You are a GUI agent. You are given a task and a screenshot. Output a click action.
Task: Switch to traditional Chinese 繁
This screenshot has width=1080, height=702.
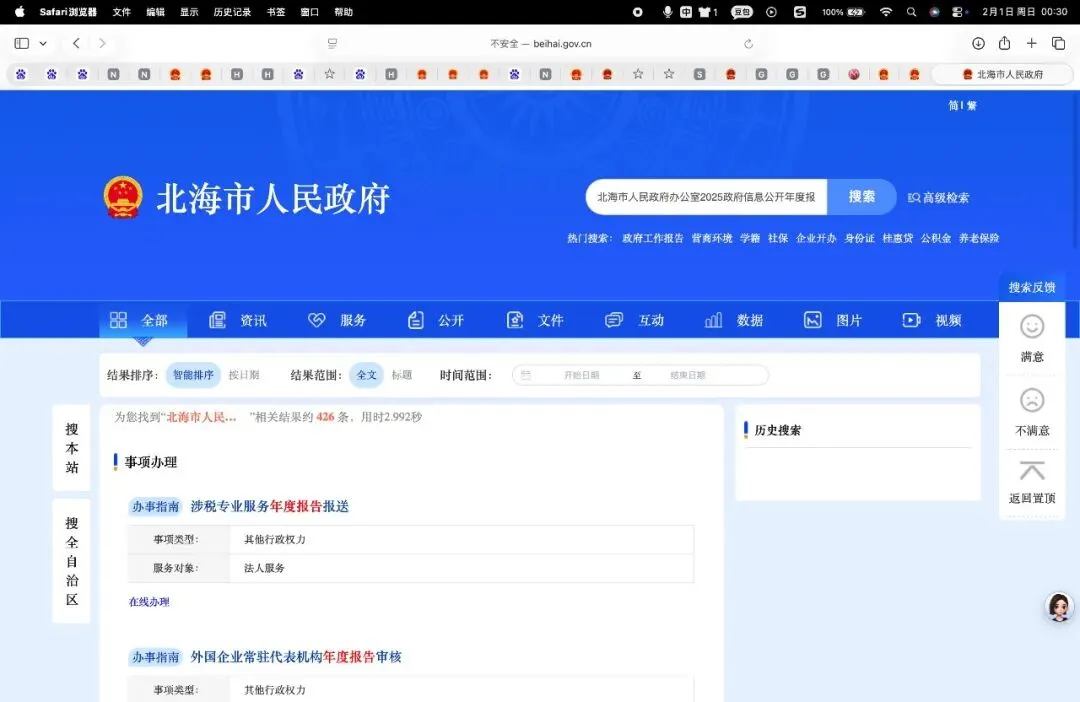[972, 105]
